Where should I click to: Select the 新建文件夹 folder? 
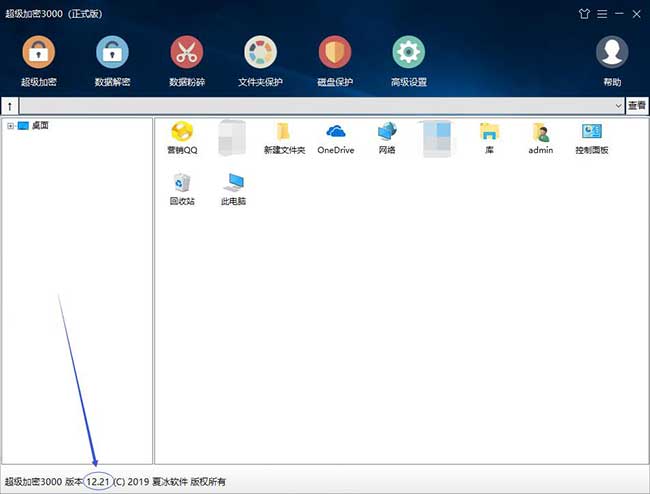coord(284,138)
